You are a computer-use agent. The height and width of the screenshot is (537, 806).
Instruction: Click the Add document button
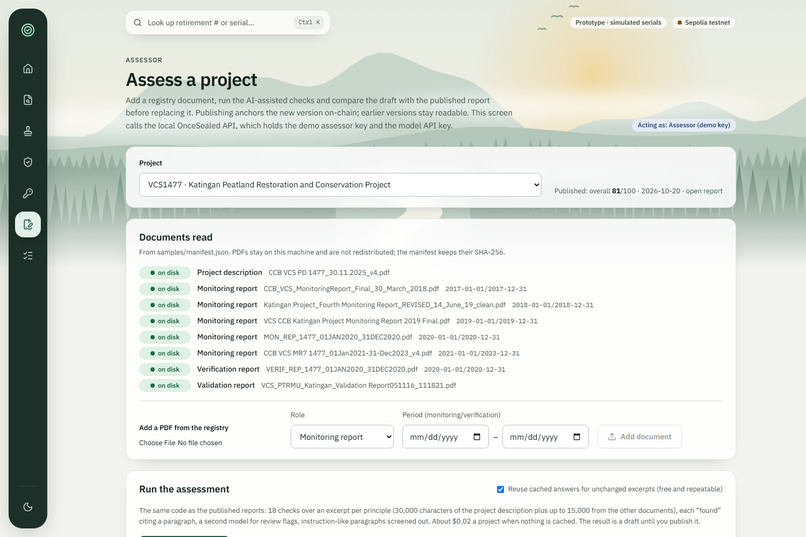click(639, 437)
